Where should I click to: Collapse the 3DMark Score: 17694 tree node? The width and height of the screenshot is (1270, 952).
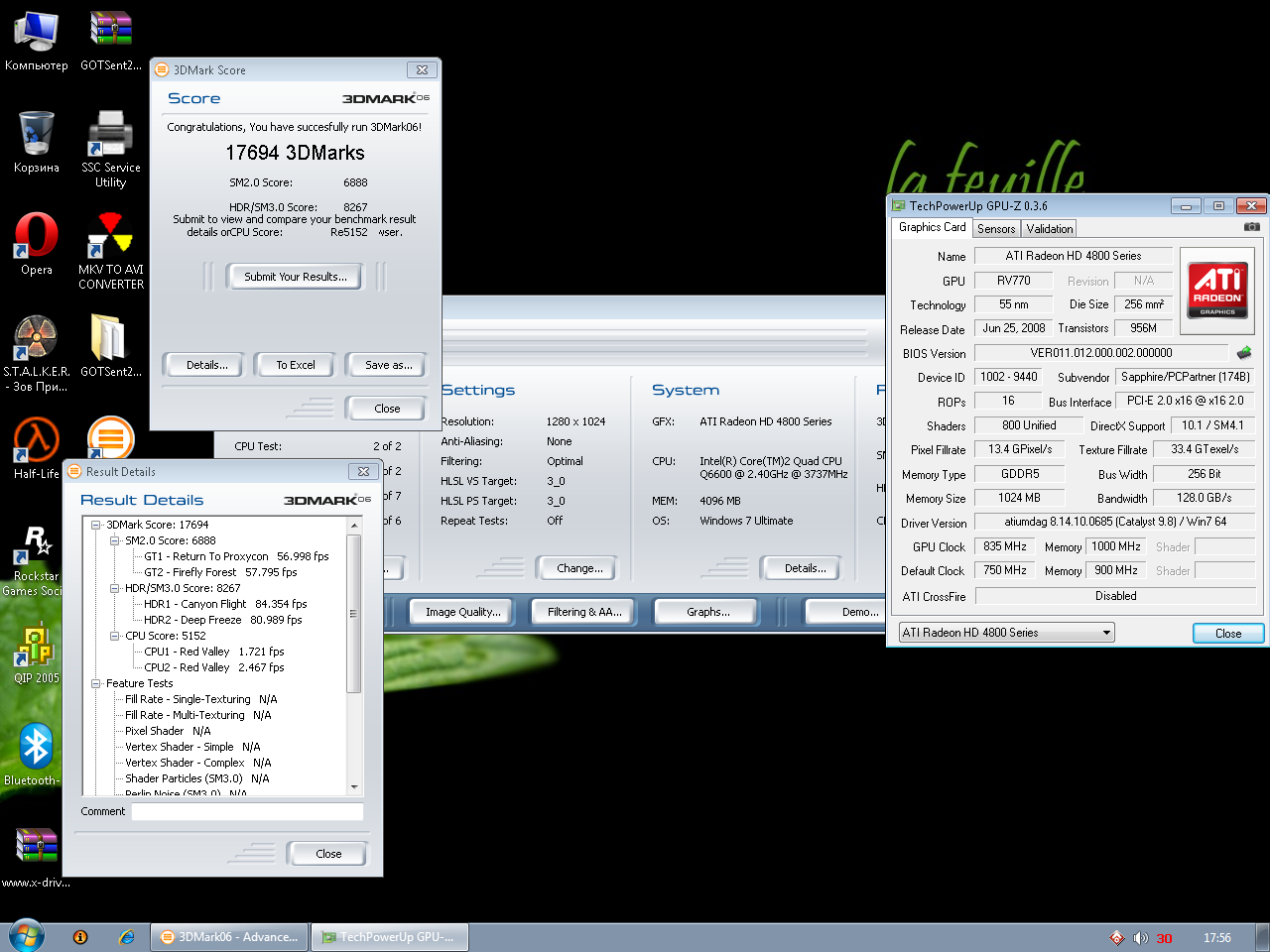click(96, 525)
